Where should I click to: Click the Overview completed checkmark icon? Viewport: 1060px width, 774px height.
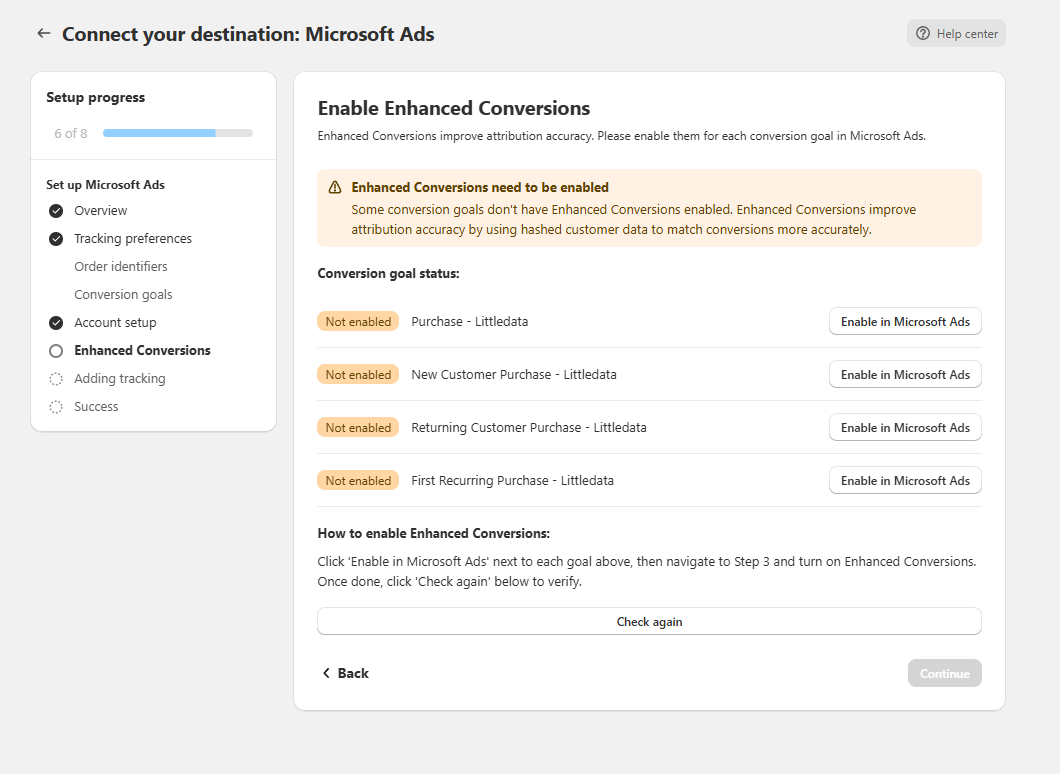pyautogui.click(x=56, y=211)
